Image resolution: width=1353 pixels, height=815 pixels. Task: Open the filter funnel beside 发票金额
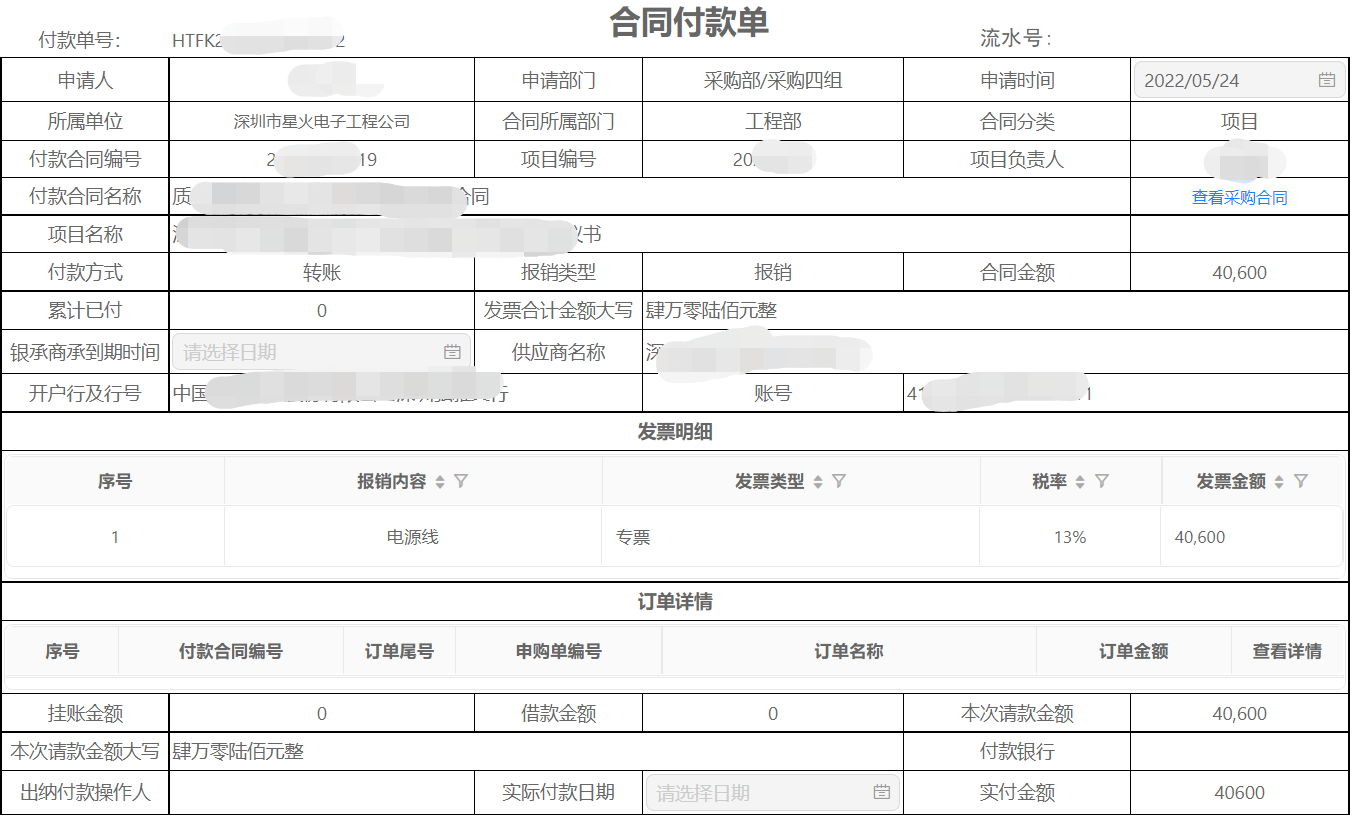click(x=1300, y=481)
